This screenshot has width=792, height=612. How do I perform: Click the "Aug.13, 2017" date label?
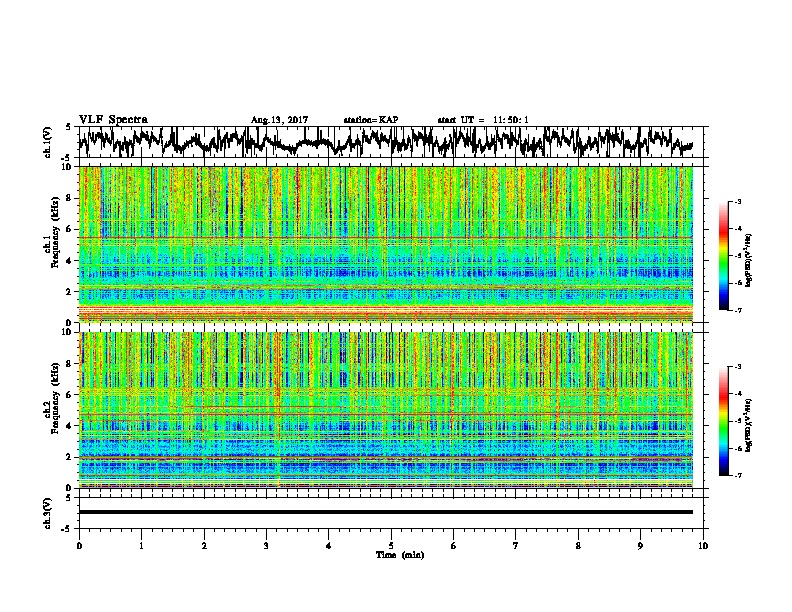pyautogui.click(x=279, y=120)
